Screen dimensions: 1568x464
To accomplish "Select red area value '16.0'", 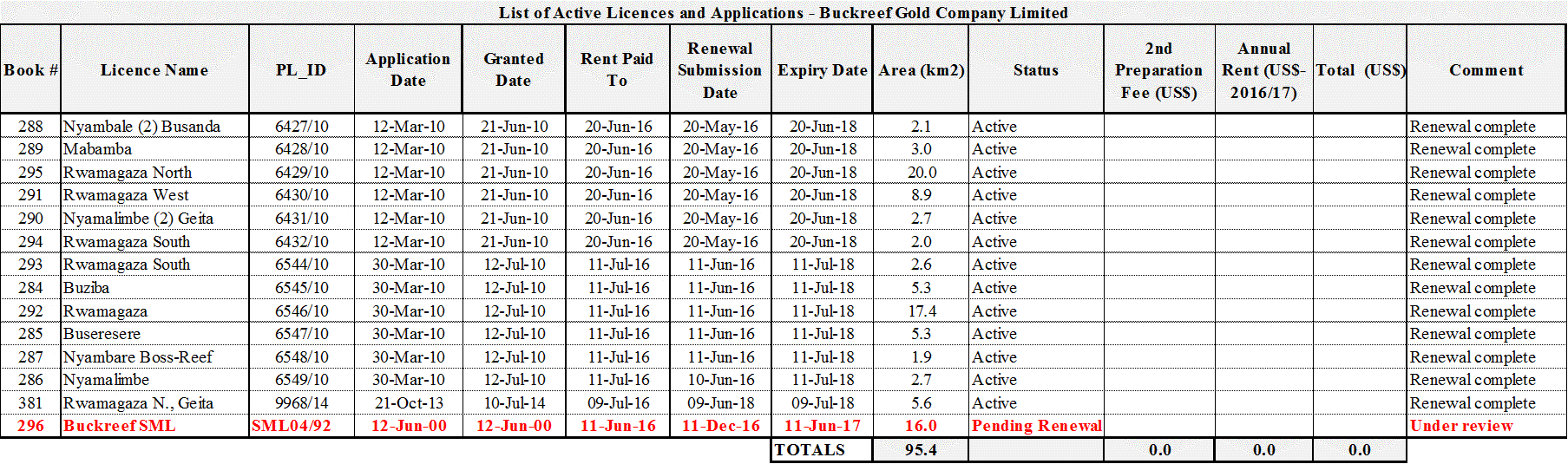I will pos(921,426).
